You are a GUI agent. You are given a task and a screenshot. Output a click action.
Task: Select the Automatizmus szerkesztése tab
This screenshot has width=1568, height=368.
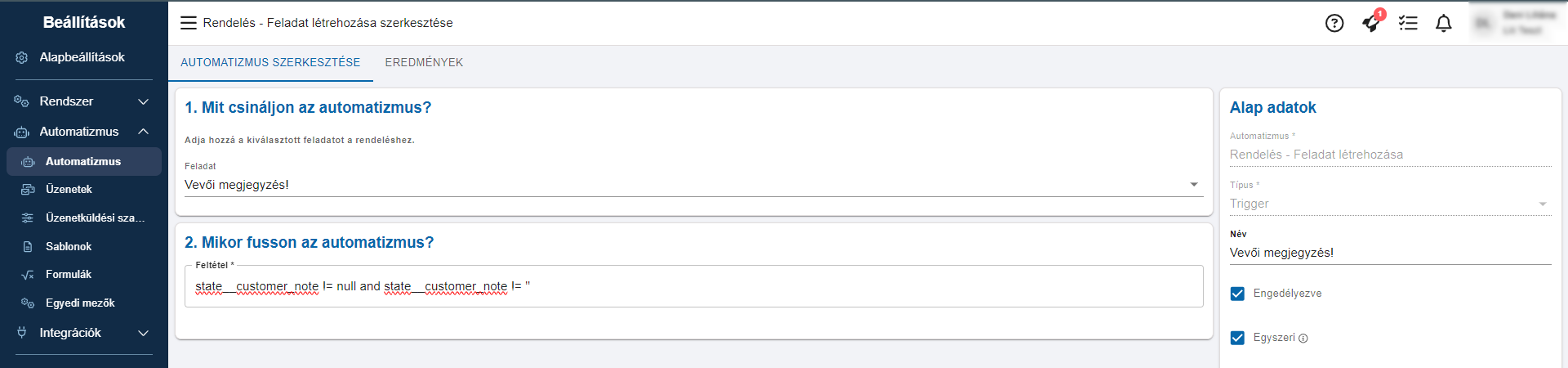pyautogui.click(x=270, y=62)
